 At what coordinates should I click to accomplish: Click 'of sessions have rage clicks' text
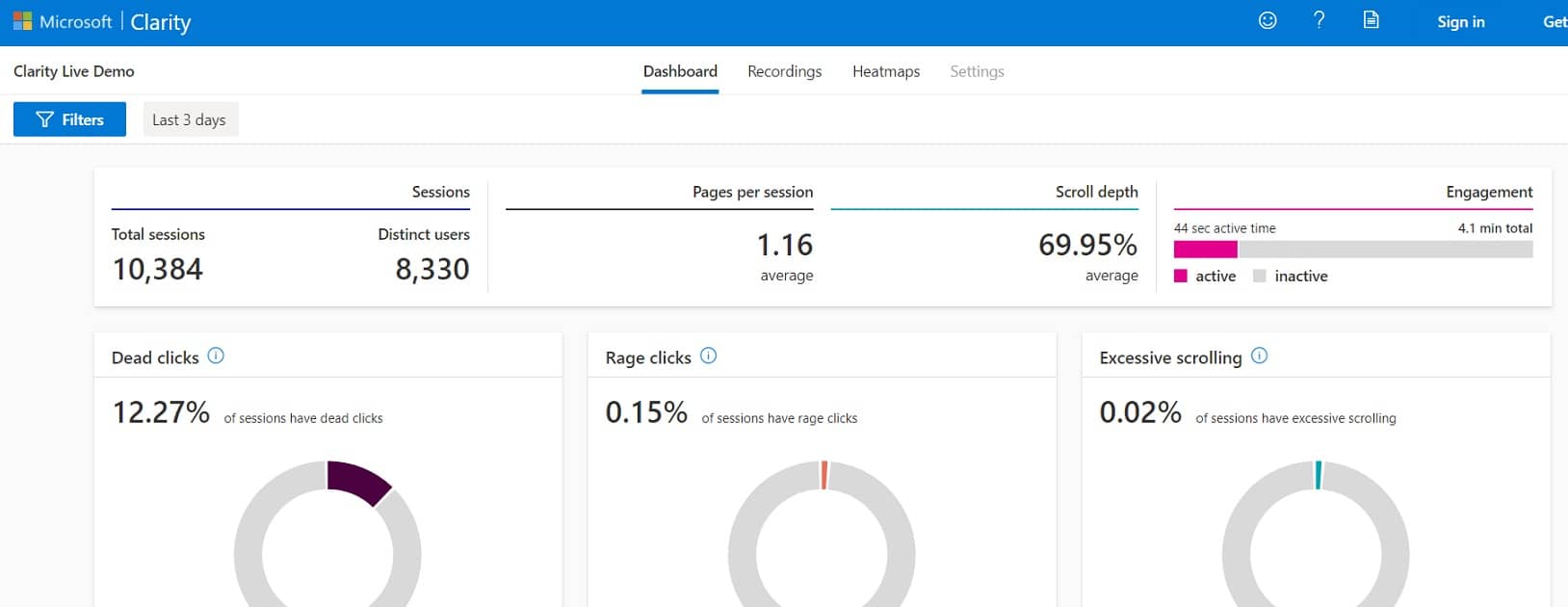click(x=779, y=418)
